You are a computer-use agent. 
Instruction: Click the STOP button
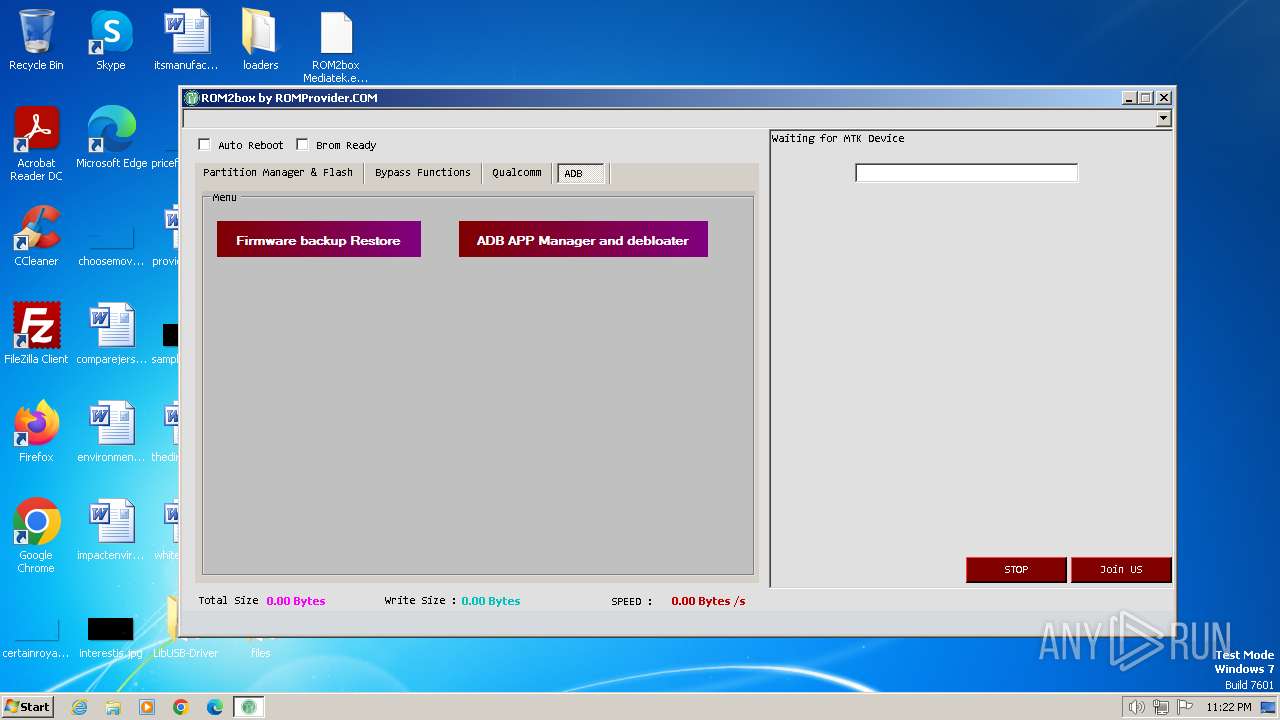click(1016, 570)
